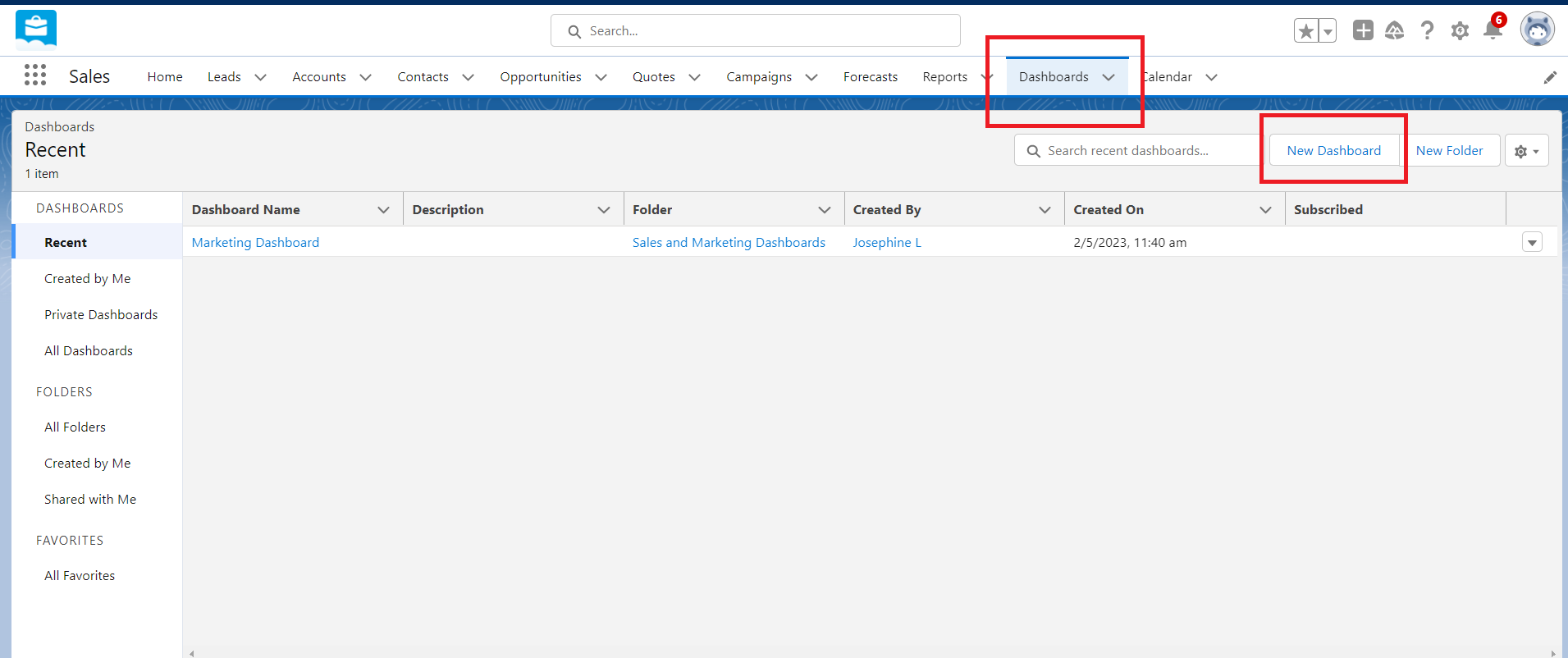This screenshot has width=1568, height=658.
Task: Open the Global Actions plus icon
Action: (1363, 30)
